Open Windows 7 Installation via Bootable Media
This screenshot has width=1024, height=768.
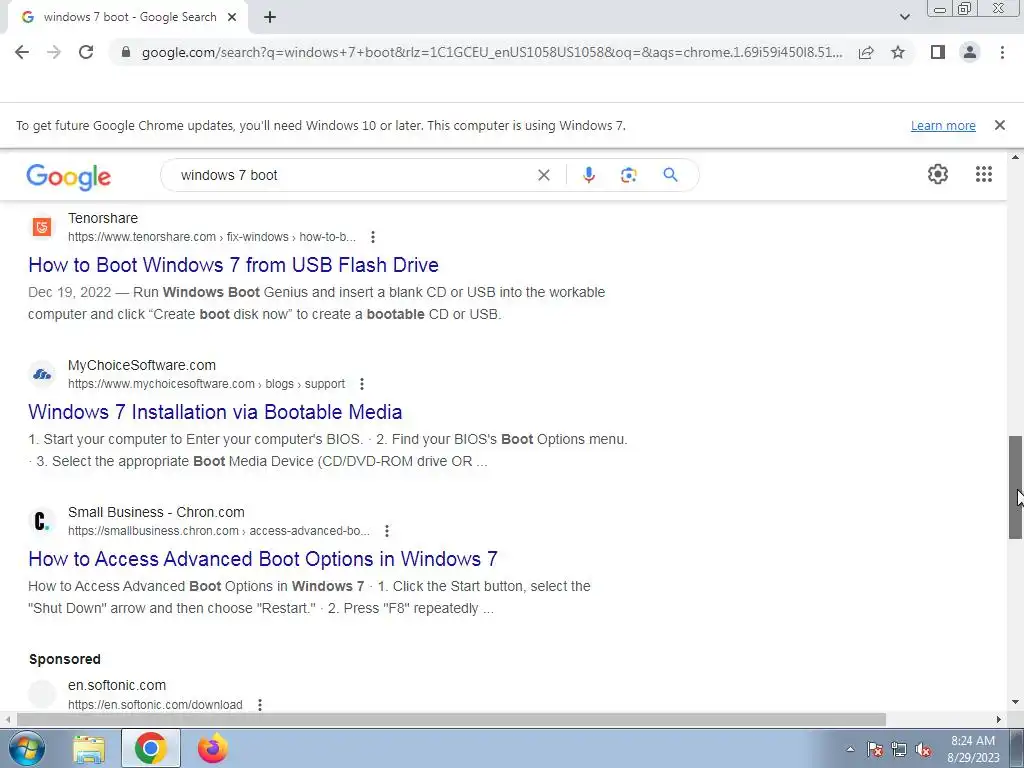tap(215, 412)
